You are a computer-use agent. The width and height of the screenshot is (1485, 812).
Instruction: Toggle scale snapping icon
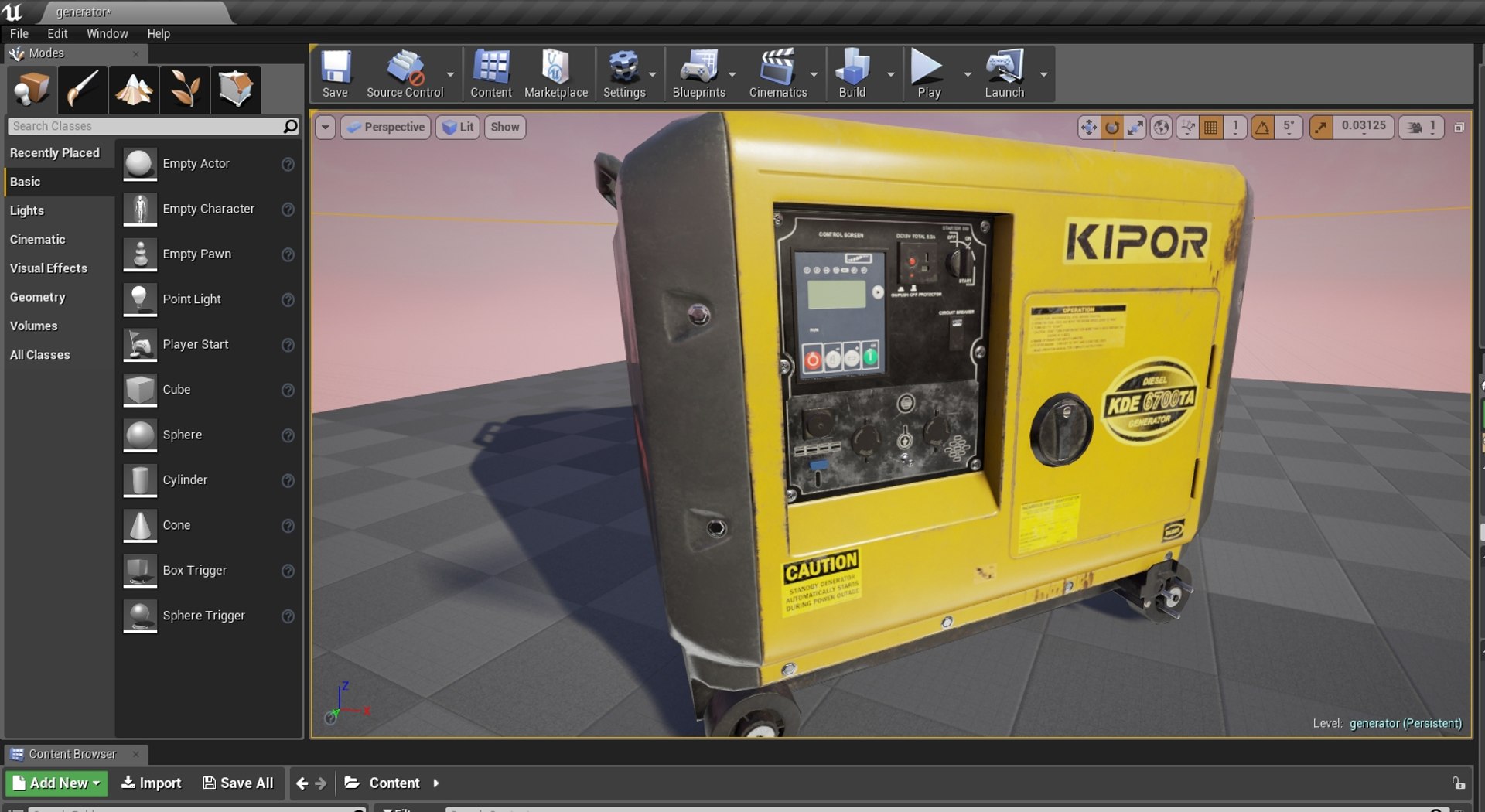(x=1321, y=128)
